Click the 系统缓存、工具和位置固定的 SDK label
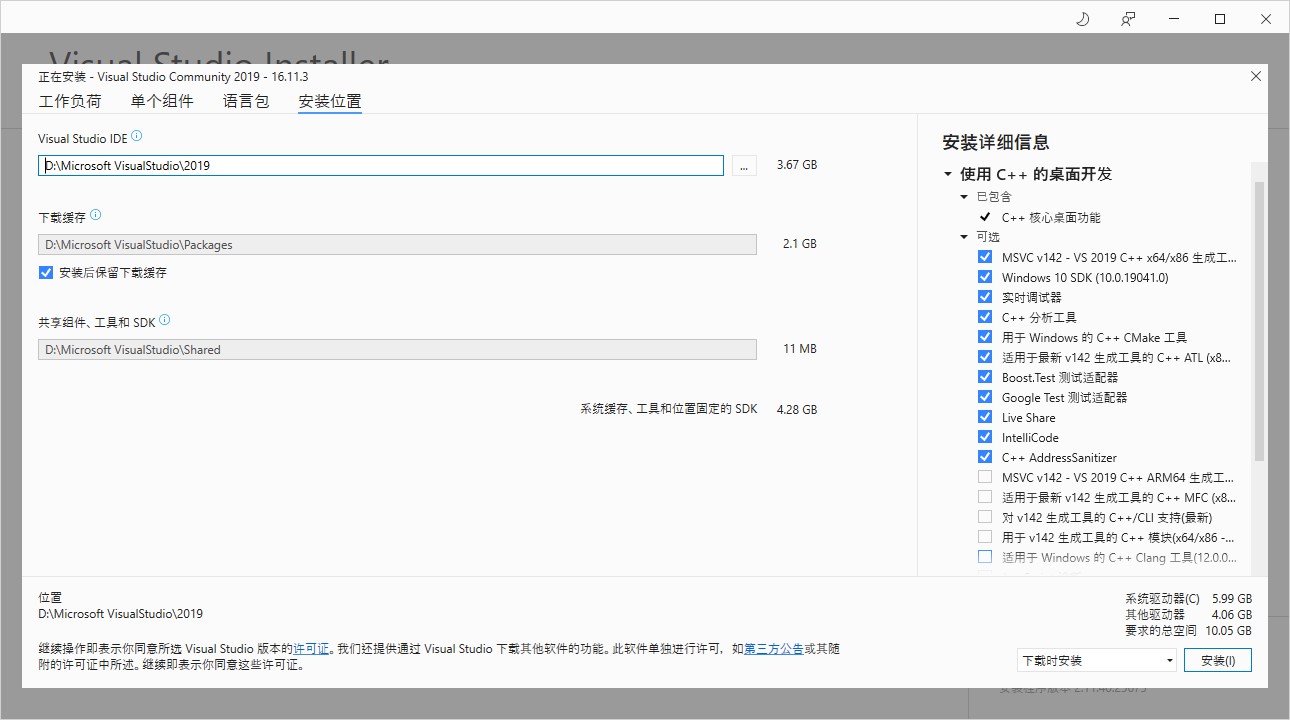1290x720 pixels. (669, 409)
